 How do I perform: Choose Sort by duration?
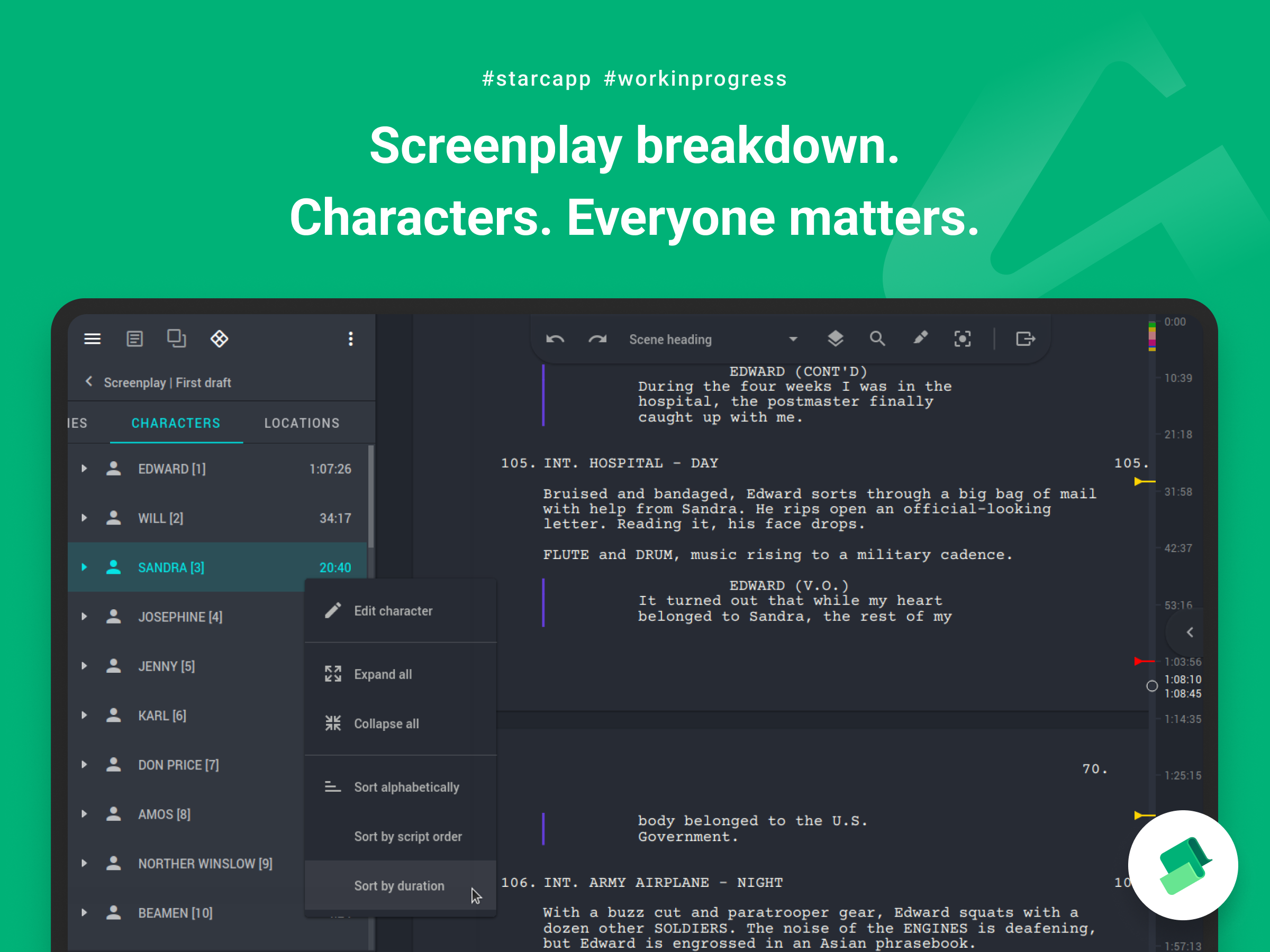pyautogui.click(x=400, y=886)
